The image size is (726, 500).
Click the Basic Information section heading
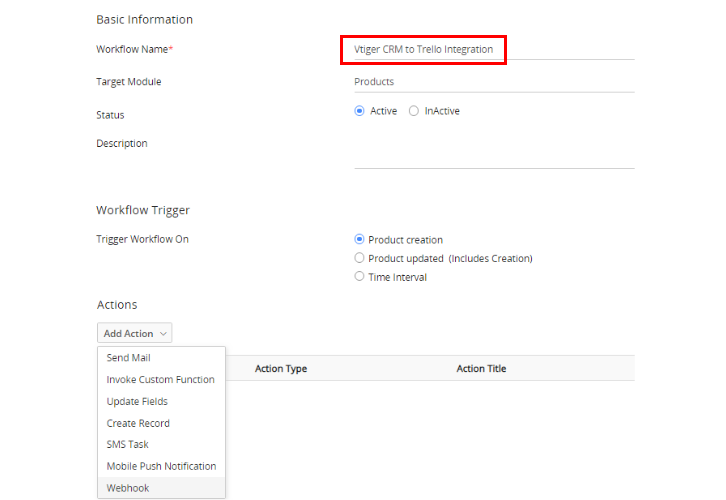(144, 20)
